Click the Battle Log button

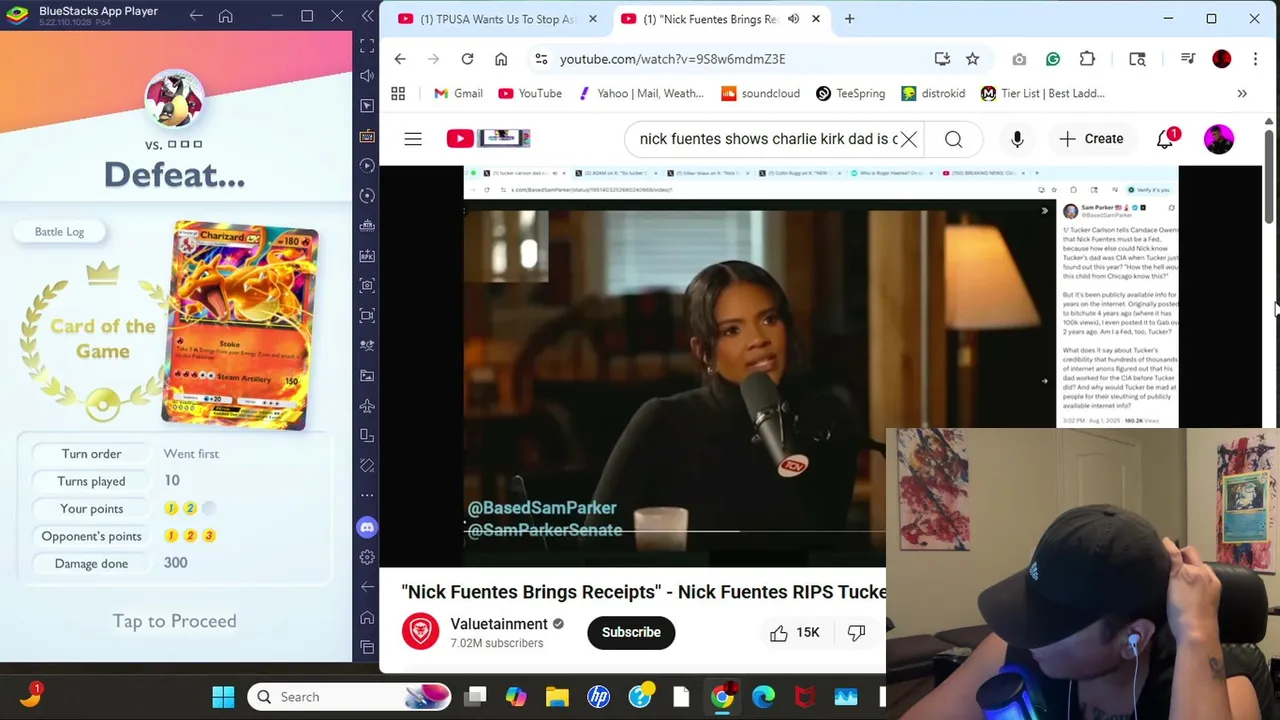tap(60, 232)
